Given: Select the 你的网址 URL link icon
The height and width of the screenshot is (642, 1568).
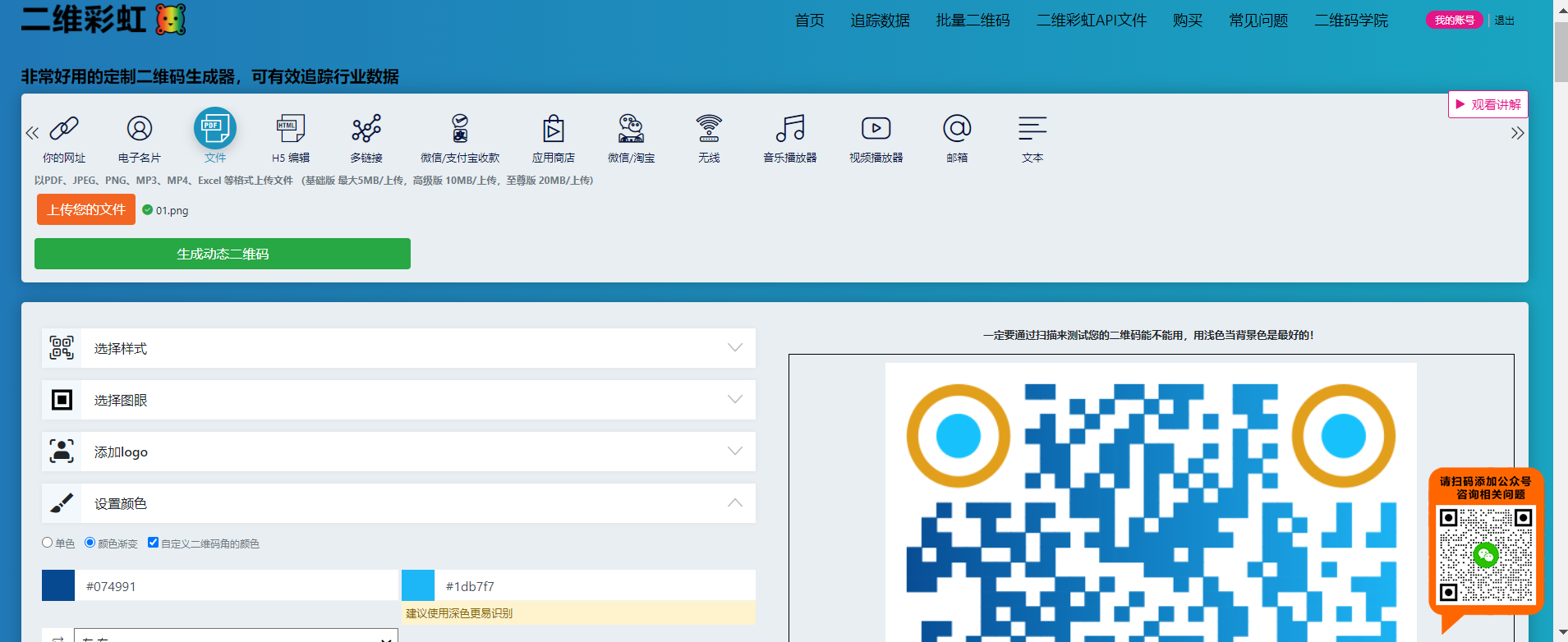Looking at the screenshot, I should click(64, 128).
